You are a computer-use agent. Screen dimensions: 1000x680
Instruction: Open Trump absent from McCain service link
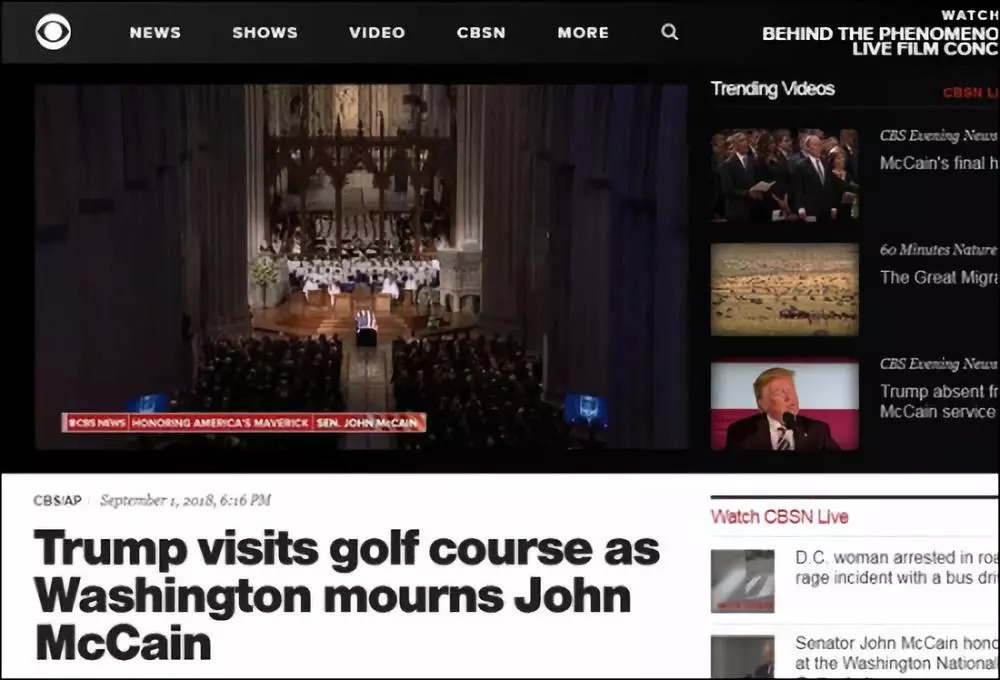click(x=939, y=401)
